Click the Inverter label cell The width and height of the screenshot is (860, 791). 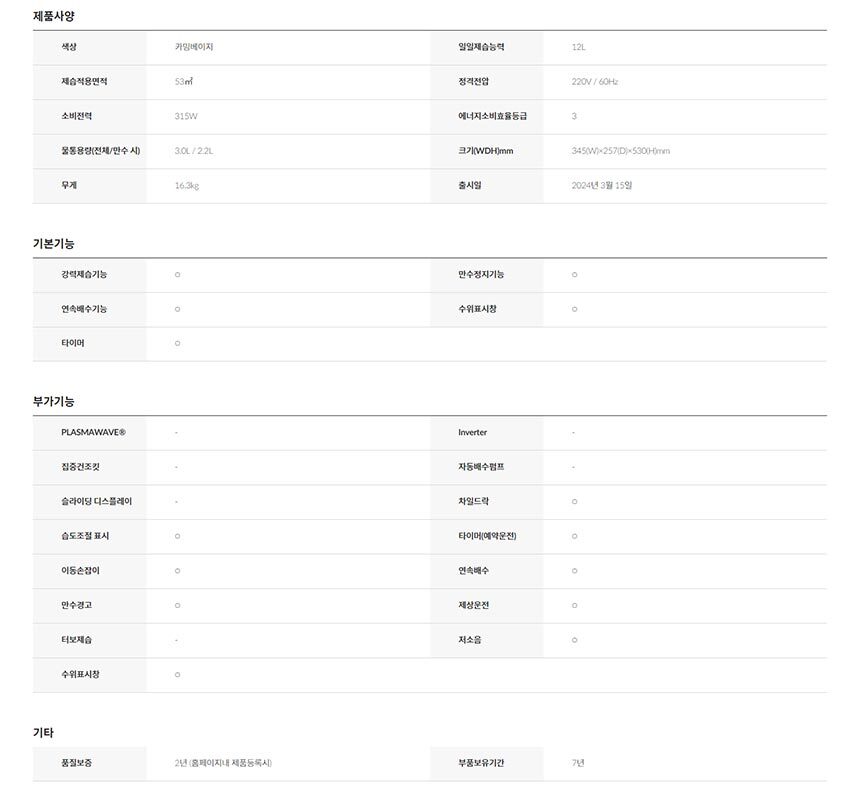coord(473,432)
